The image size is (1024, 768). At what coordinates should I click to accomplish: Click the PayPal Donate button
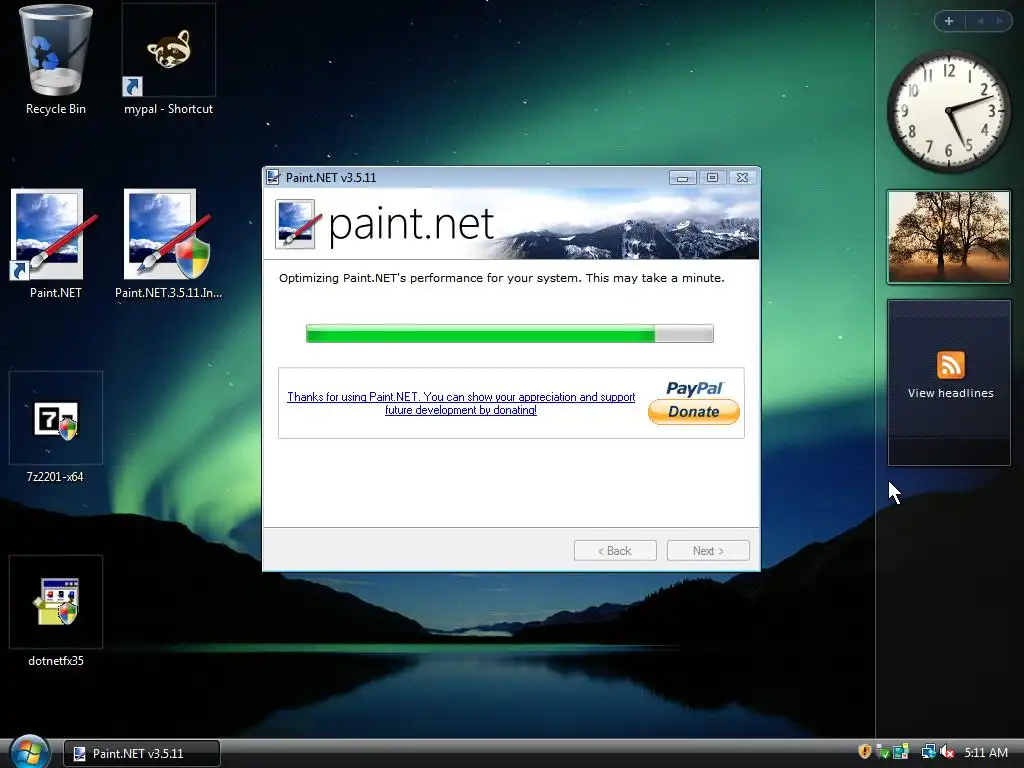pos(694,411)
